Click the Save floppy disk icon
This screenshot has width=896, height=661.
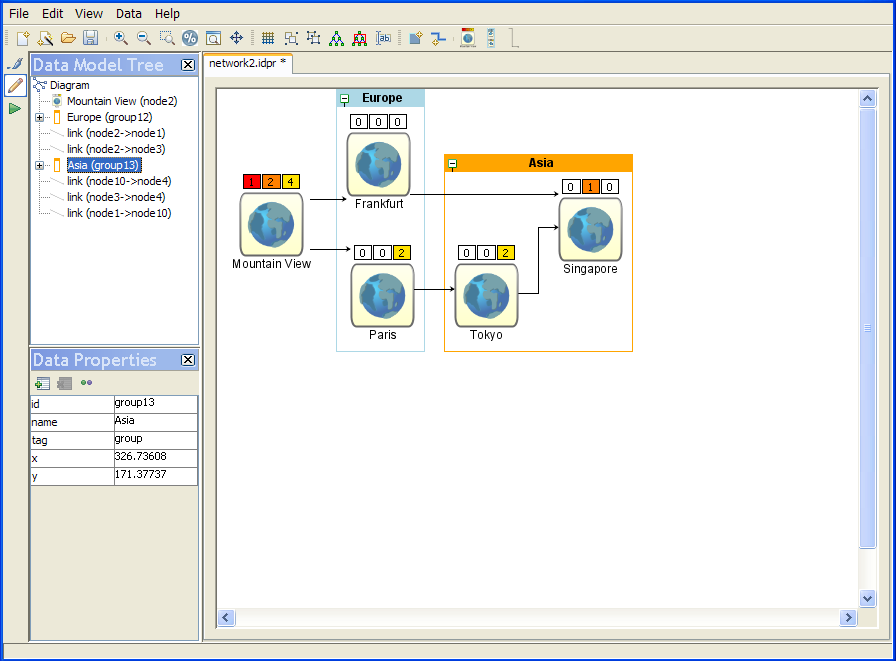[90, 38]
